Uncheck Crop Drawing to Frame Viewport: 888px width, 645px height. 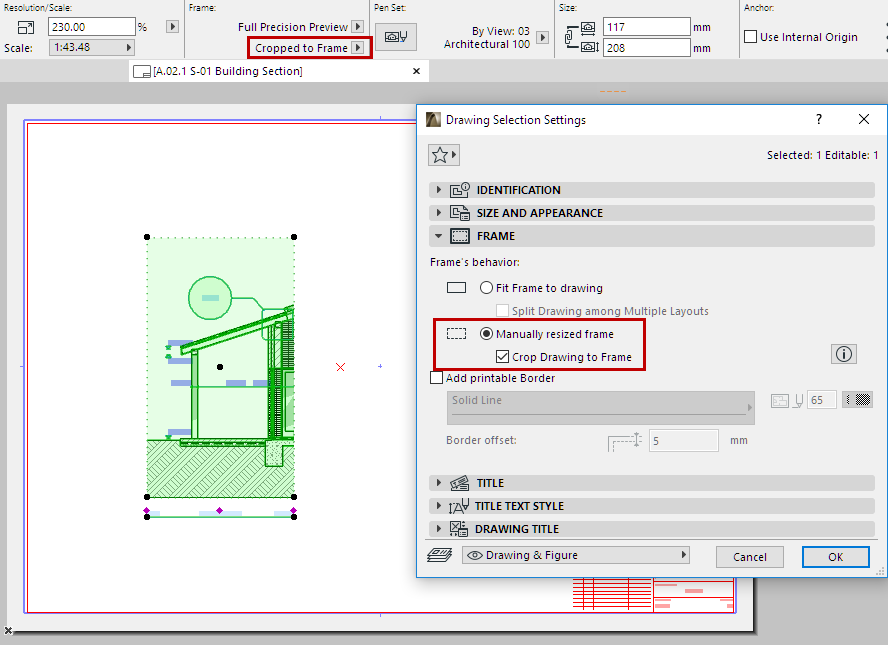pyautogui.click(x=502, y=357)
